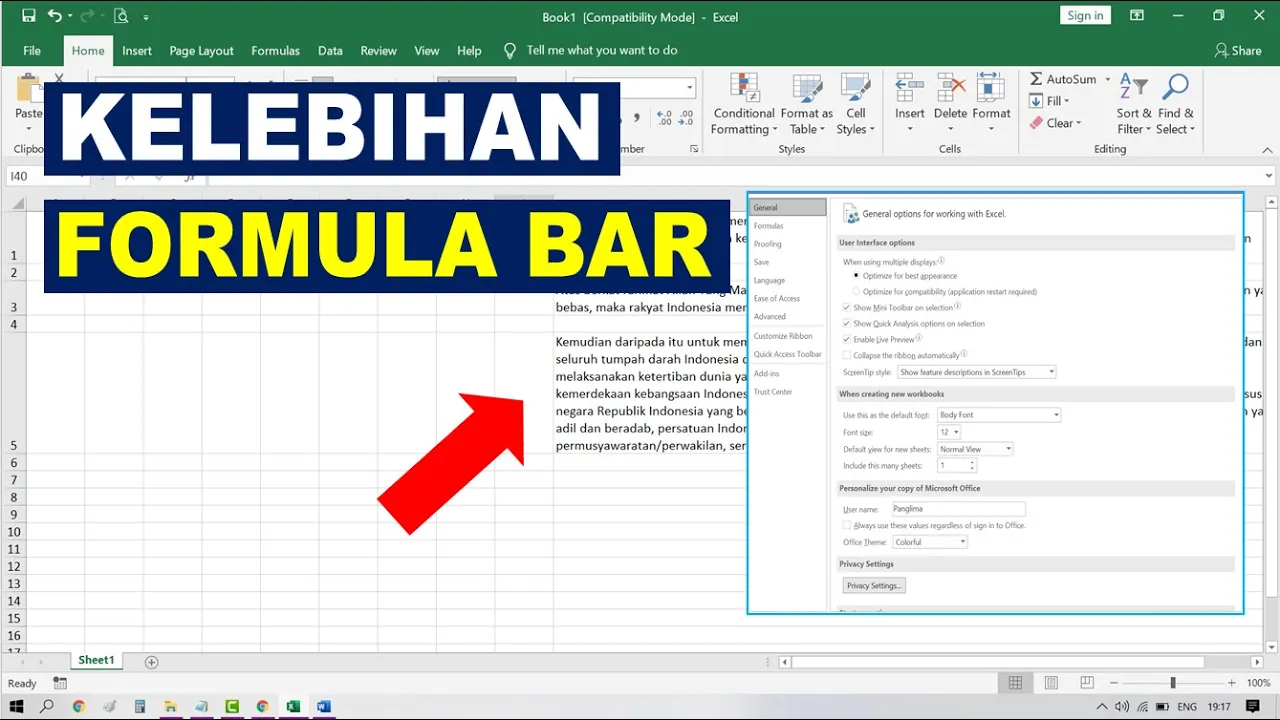Open Font size dropdown
Viewport: 1280px width, 720px height.
tap(948, 432)
